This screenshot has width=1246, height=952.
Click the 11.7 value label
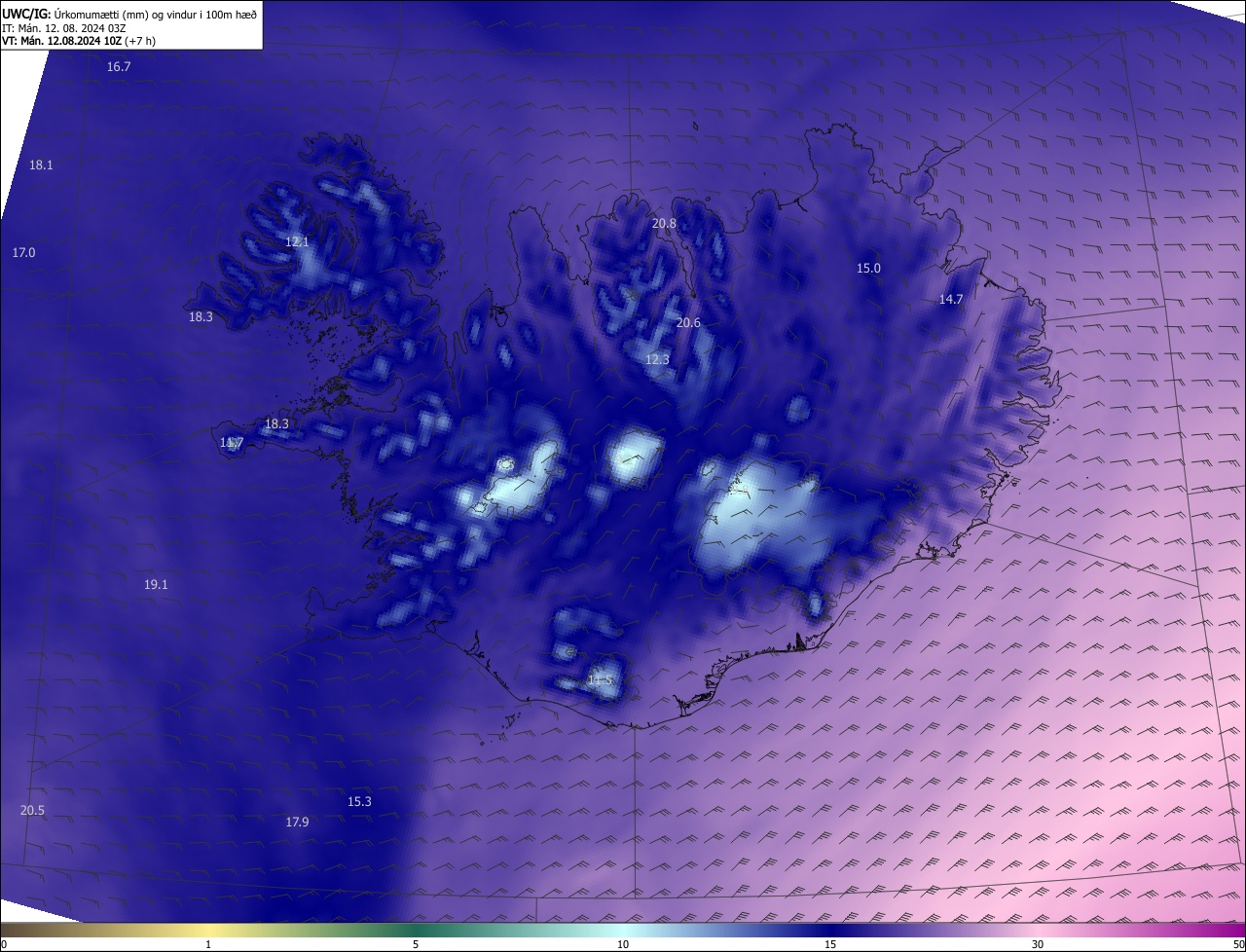(x=232, y=443)
